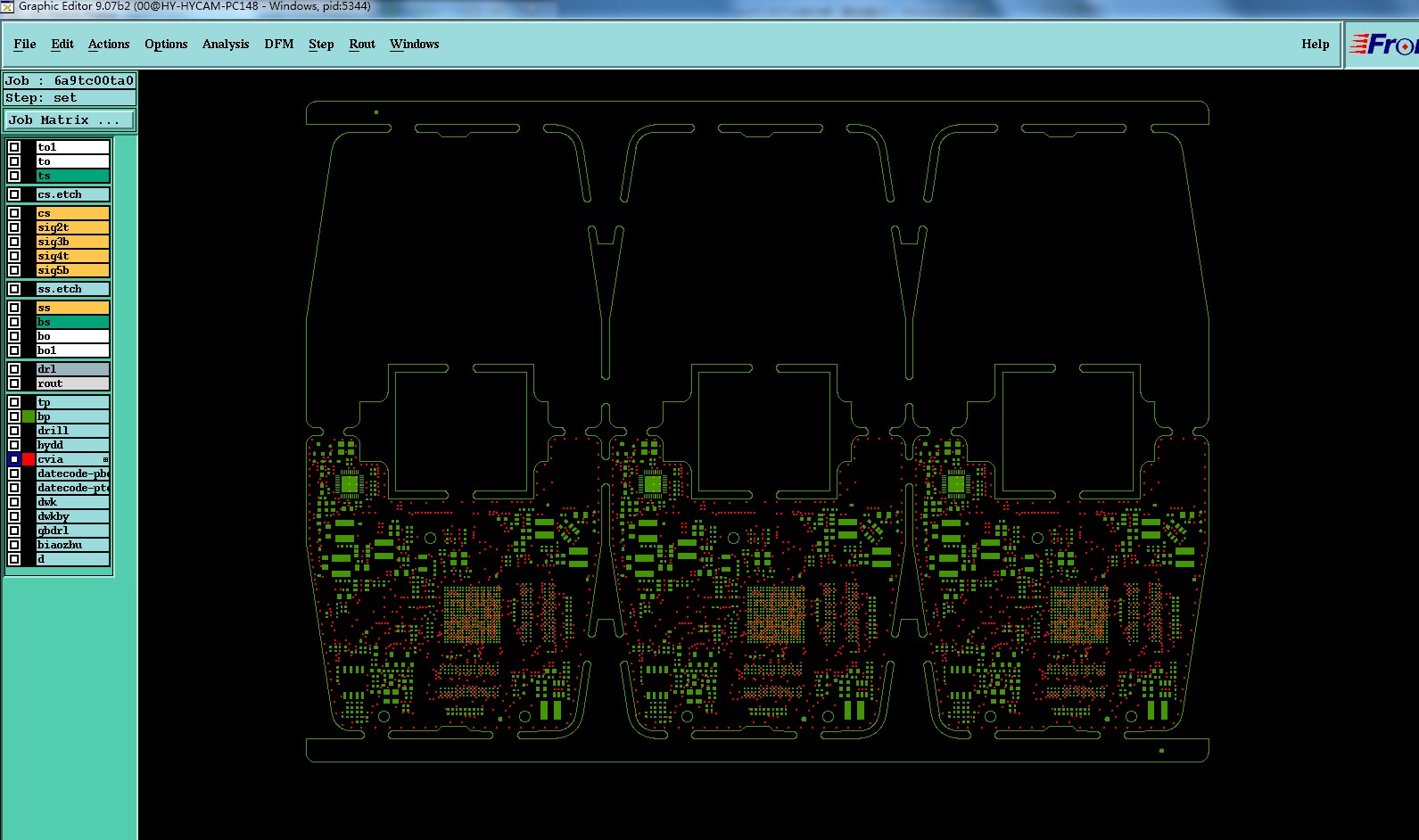This screenshot has height=840, width=1419.
Task: Click the Step: set label
Action: 70,97
